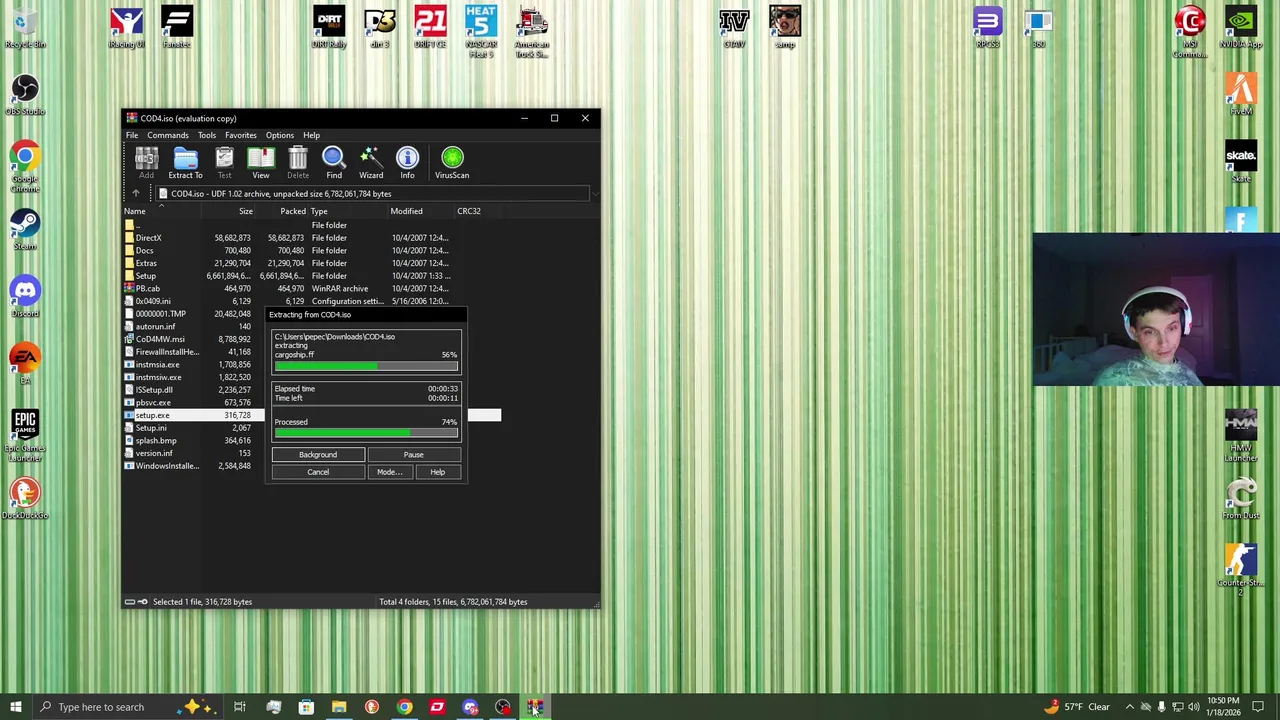Click the Mode... button
Viewport: 1280px width, 720px height.
[x=390, y=472]
